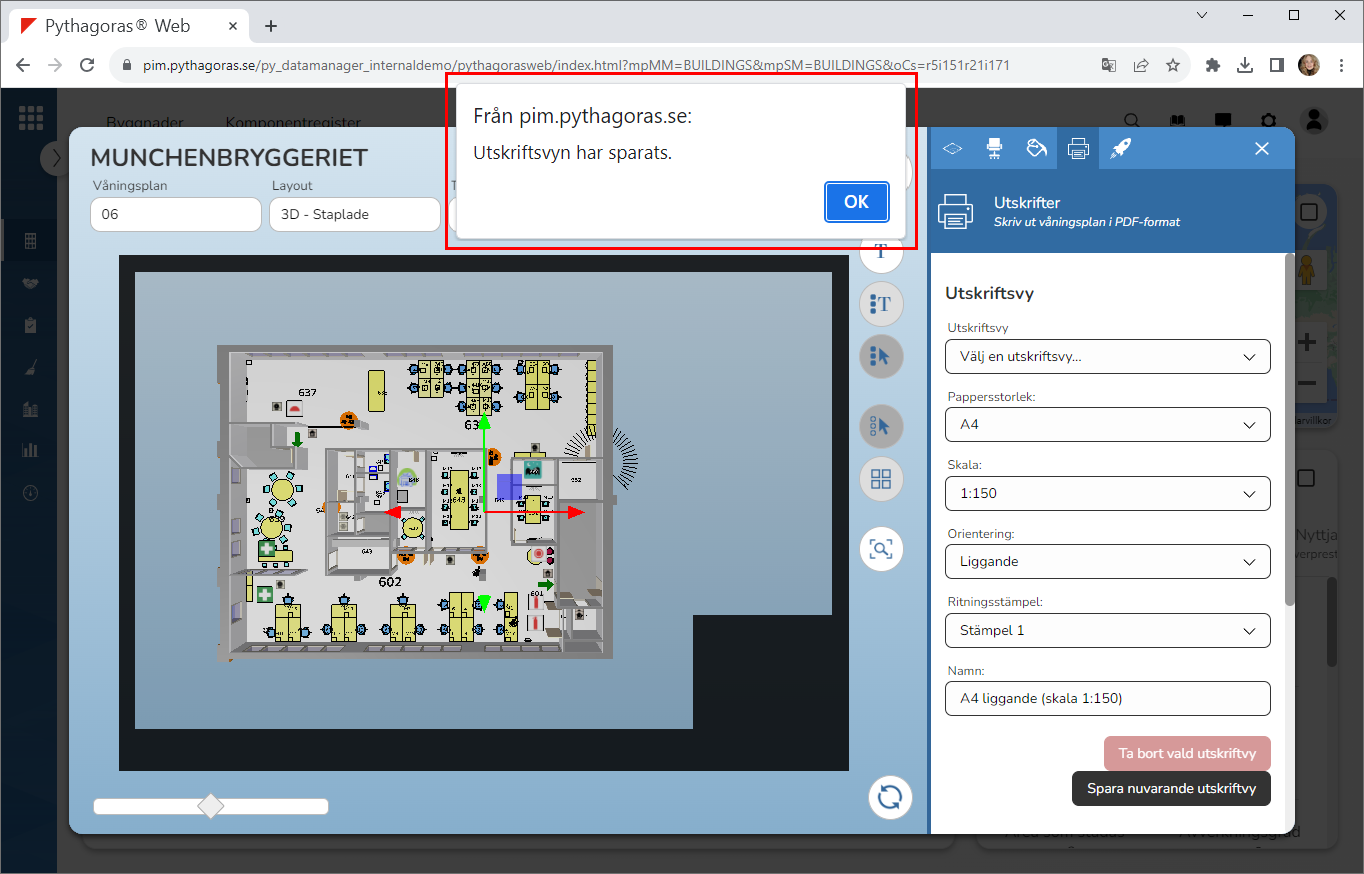Click OK in the alert dialog
1364x874 pixels.
coord(856,202)
